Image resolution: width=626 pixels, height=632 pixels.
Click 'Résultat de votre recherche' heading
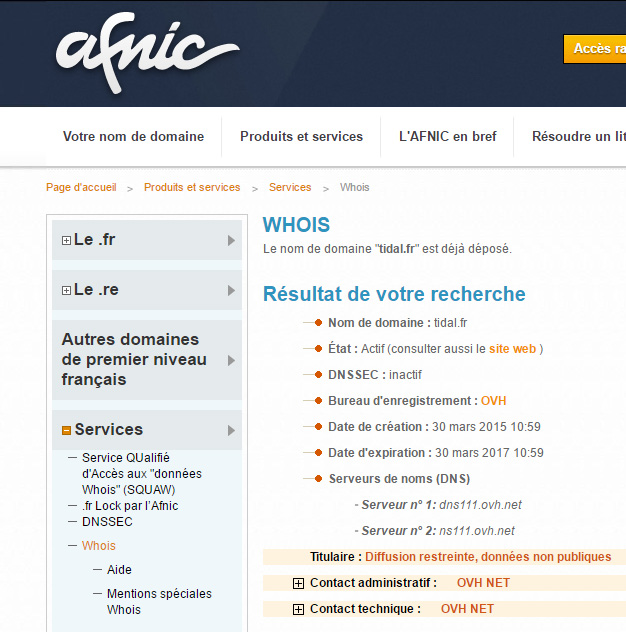tap(394, 294)
